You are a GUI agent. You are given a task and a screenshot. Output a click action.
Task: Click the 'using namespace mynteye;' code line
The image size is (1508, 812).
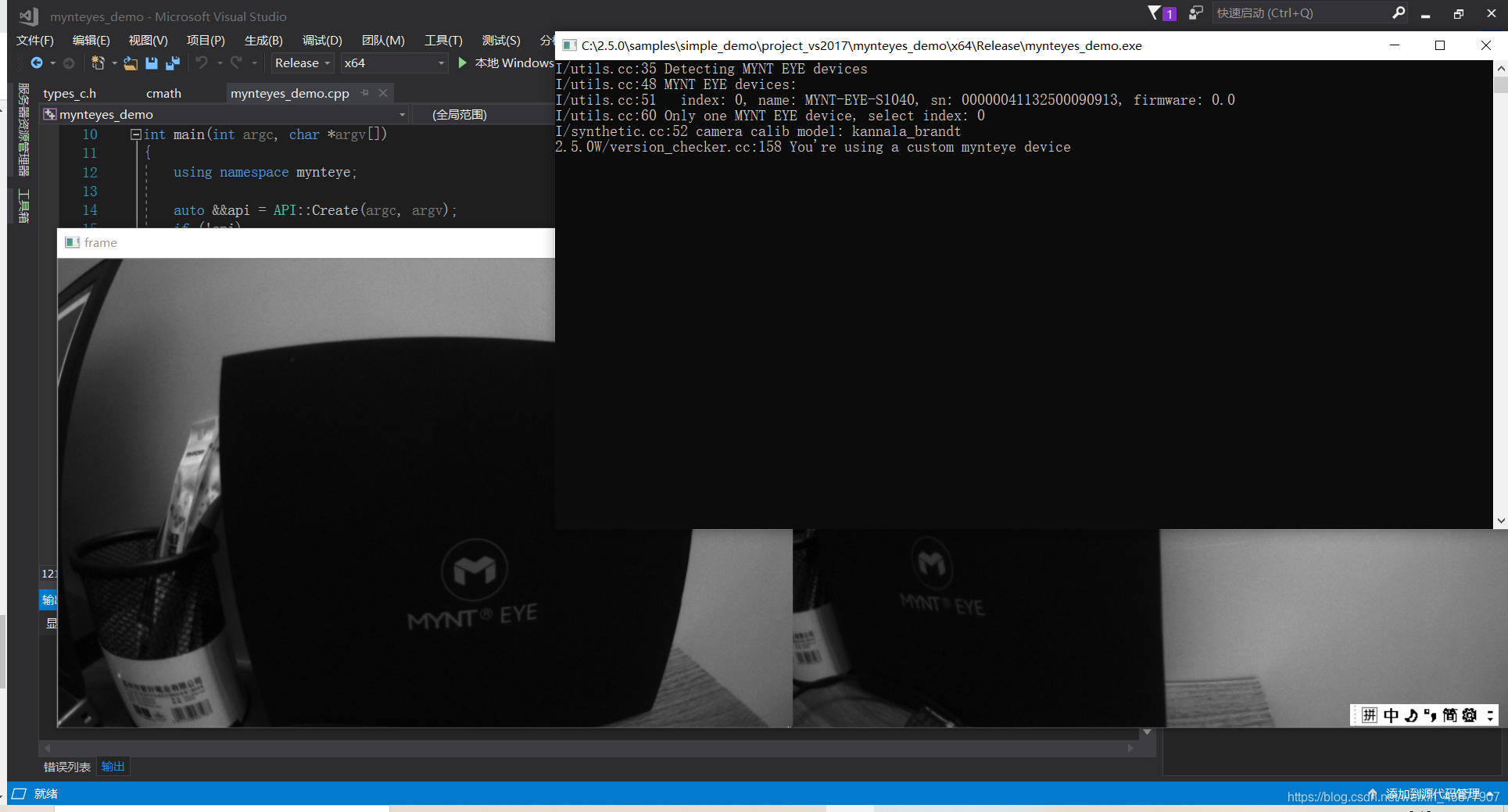(265, 173)
